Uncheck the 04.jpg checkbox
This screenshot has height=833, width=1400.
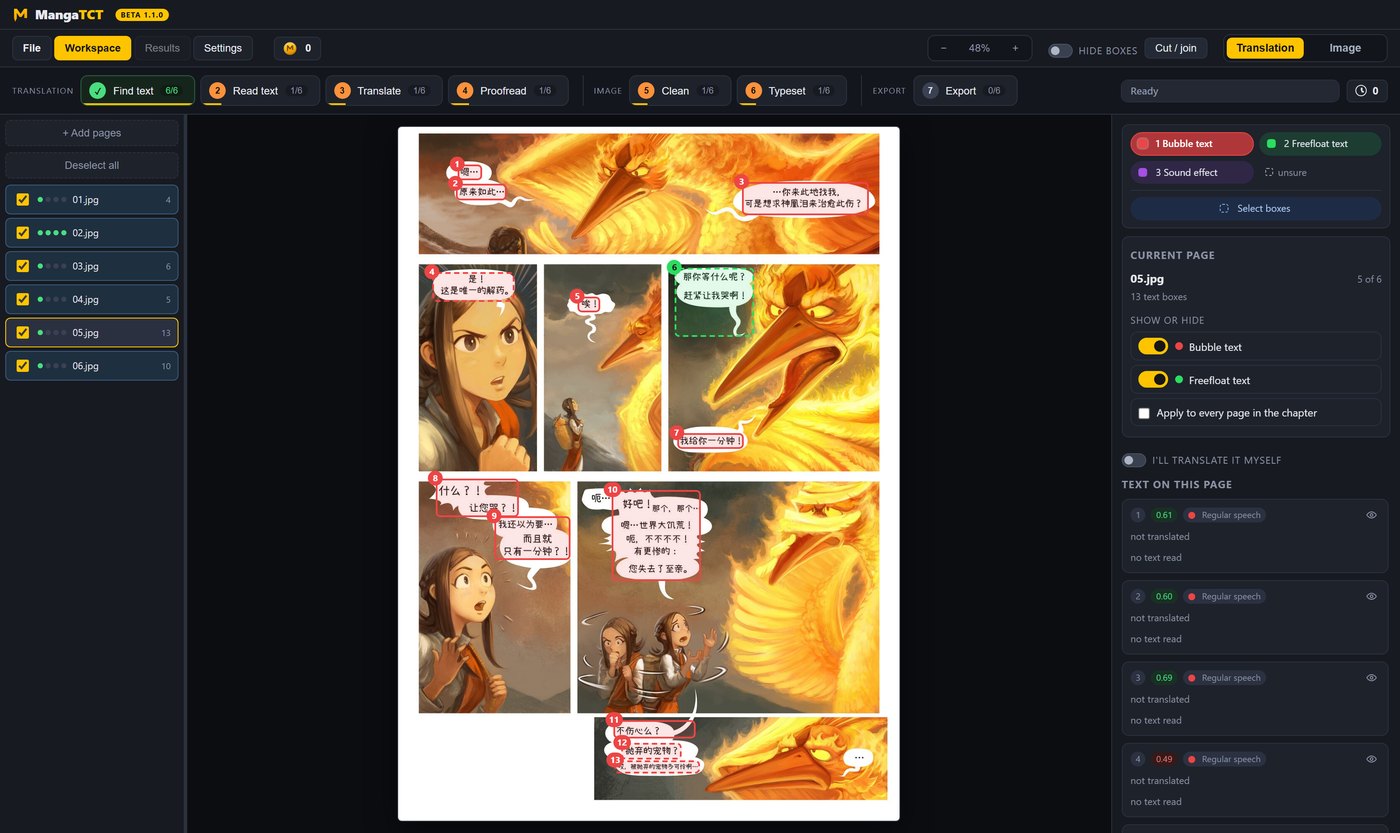pyautogui.click(x=23, y=299)
